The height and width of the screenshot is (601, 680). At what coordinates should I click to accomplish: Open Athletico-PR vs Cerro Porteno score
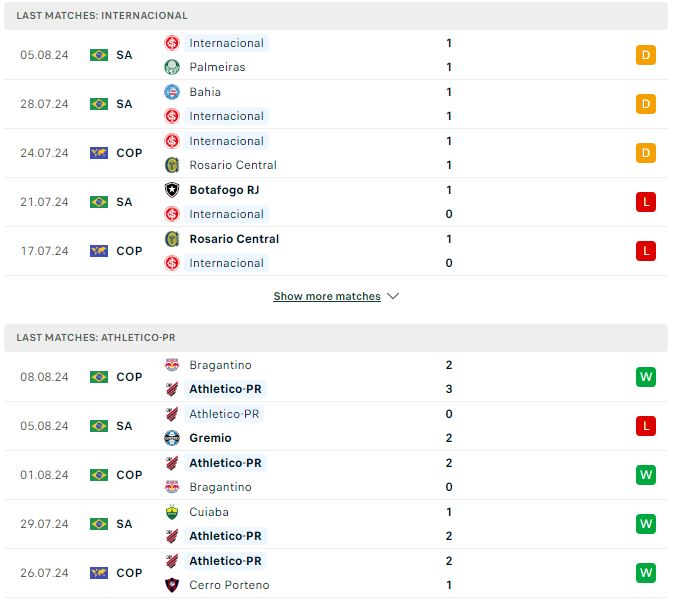(449, 573)
